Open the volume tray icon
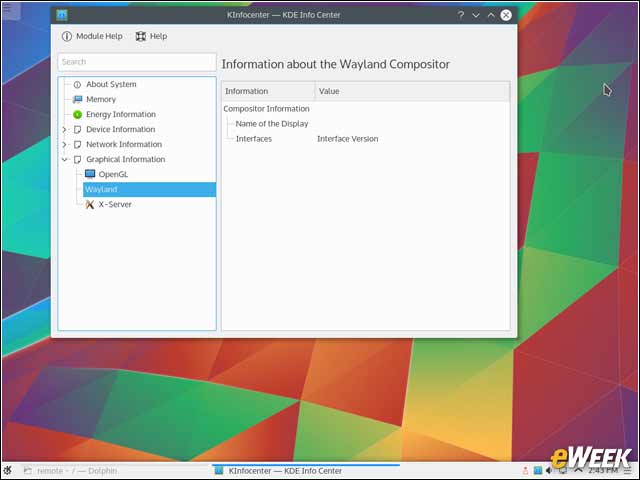 549,471
